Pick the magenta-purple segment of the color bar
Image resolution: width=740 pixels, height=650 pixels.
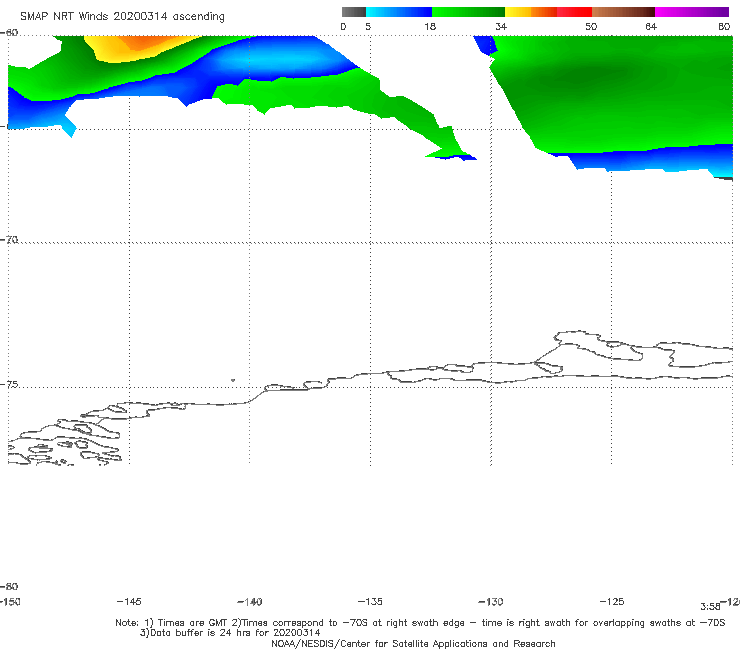pyautogui.click(x=692, y=12)
